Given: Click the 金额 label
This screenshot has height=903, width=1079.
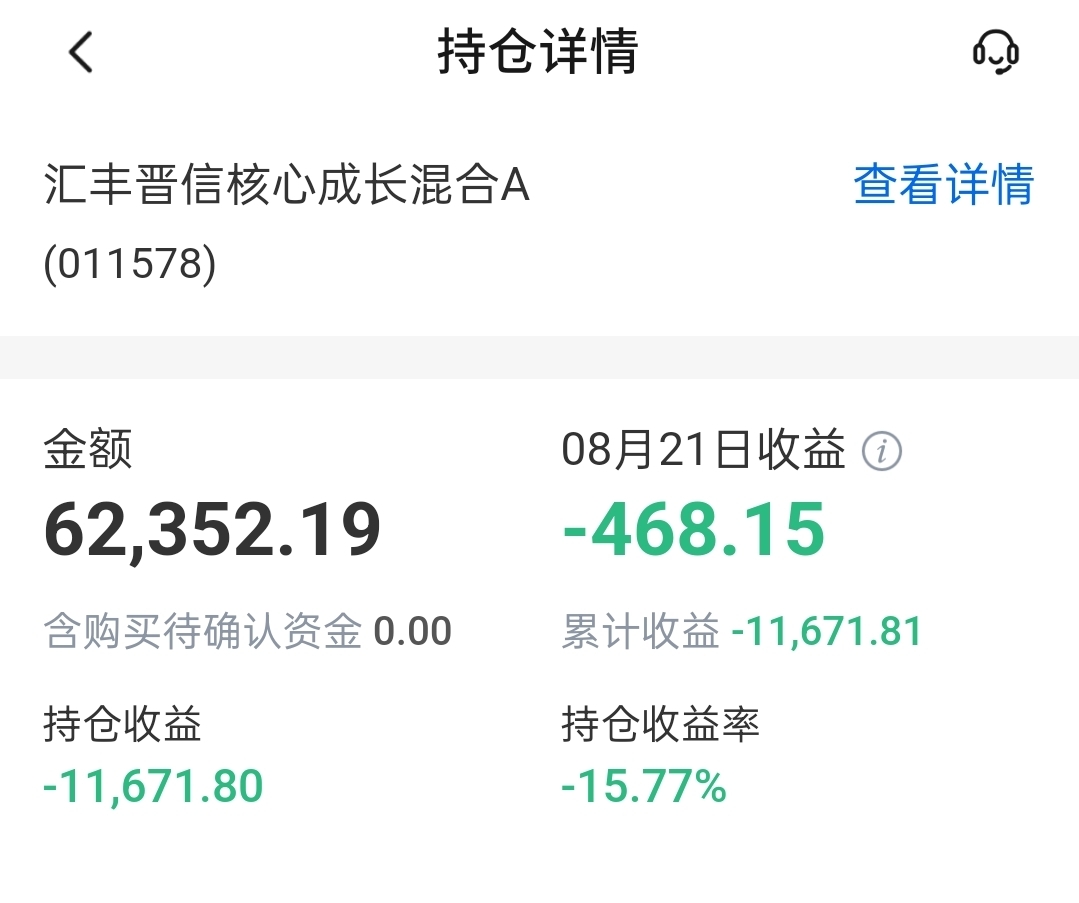Looking at the screenshot, I should point(88,451).
